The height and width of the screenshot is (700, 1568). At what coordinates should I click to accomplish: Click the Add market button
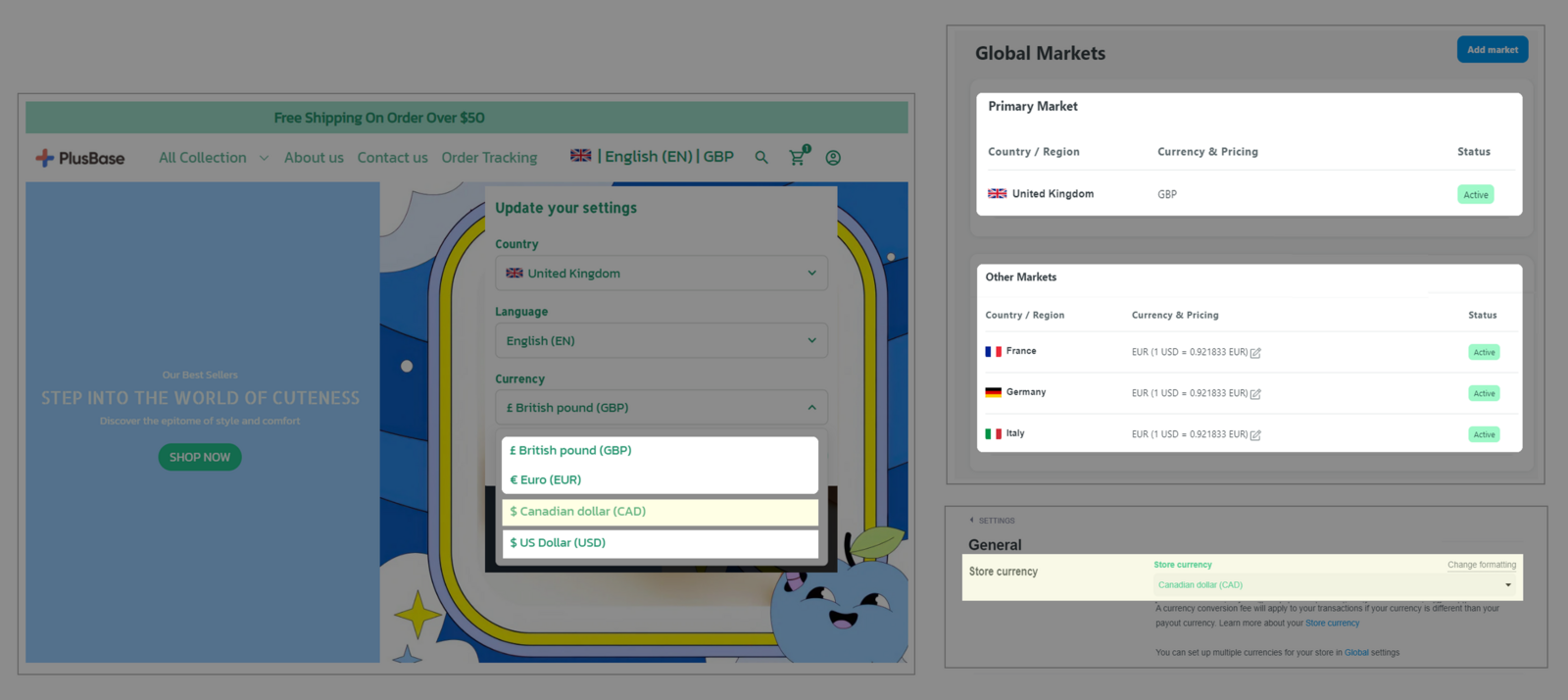tap(1492, 50)
